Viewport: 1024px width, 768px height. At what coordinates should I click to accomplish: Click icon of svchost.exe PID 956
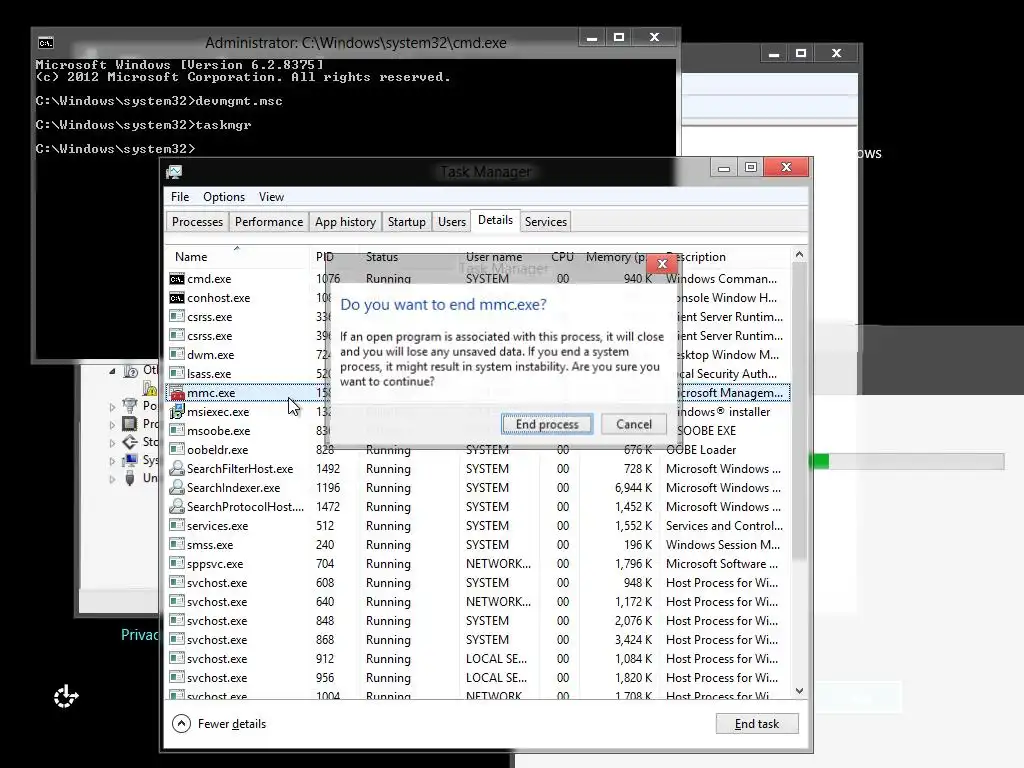176,677
